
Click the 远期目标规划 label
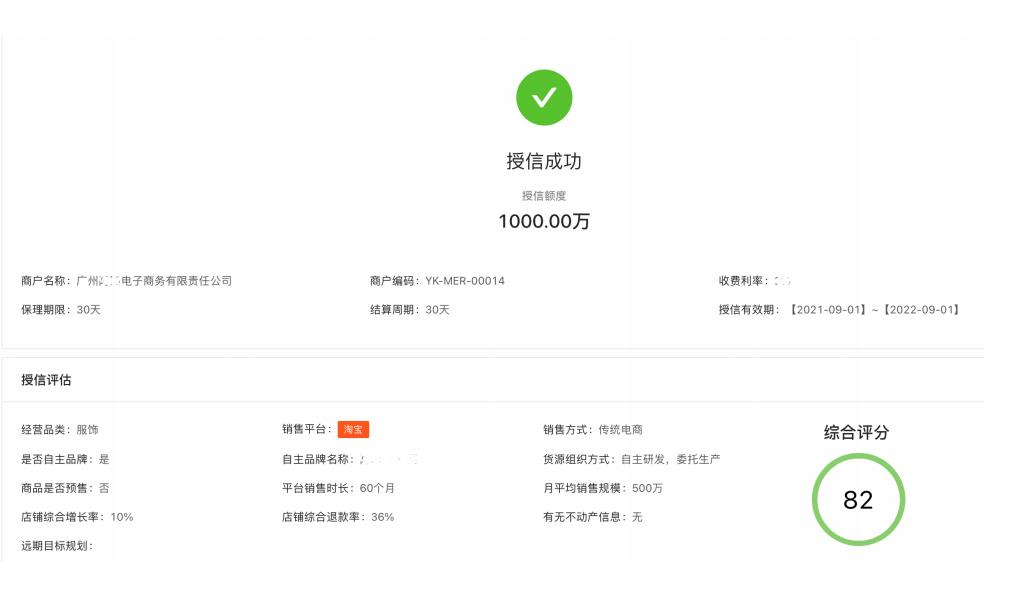[x=57, y=546]
